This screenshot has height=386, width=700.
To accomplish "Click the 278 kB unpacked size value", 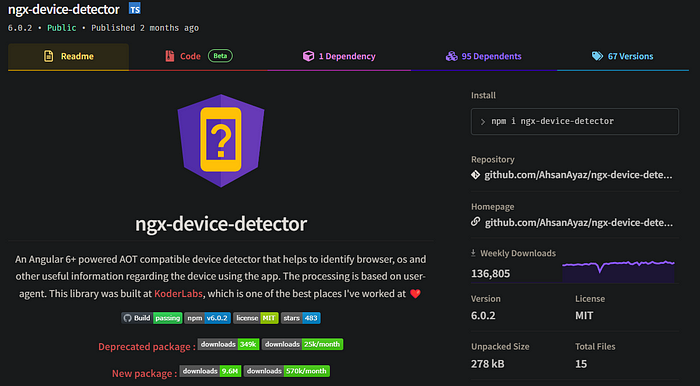I will [488, 364].
